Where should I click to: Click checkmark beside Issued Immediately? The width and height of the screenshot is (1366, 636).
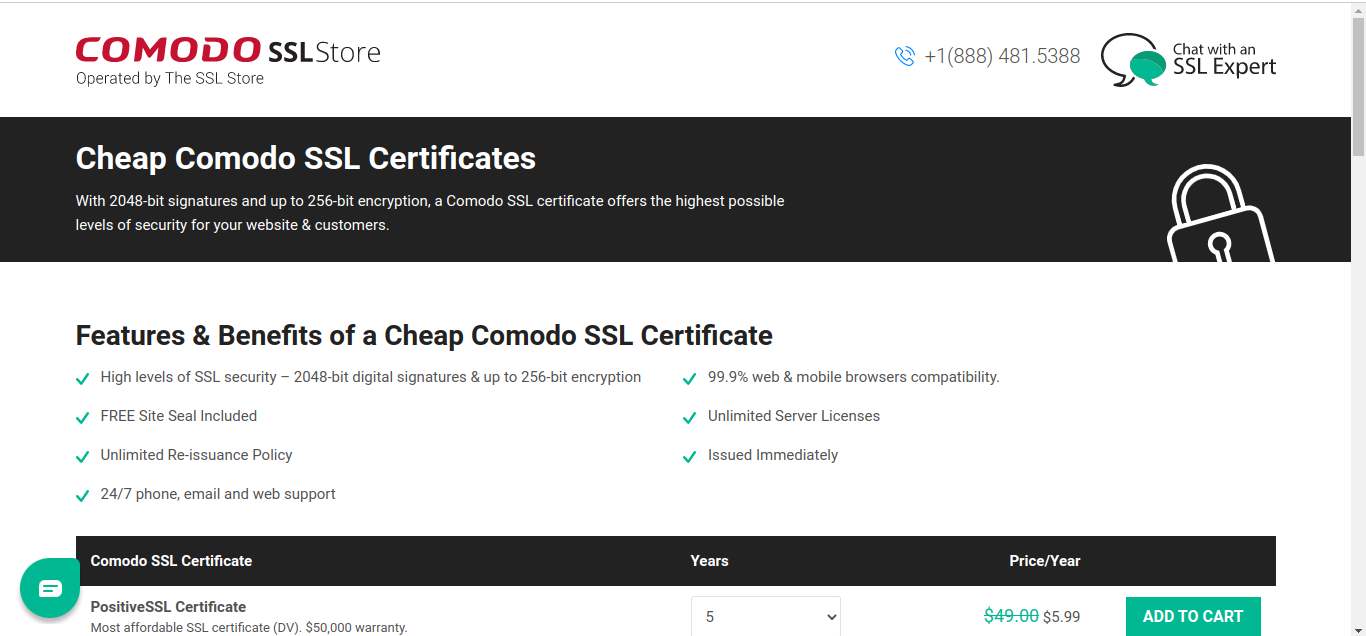pyautogui.click(x=689, y=457)
